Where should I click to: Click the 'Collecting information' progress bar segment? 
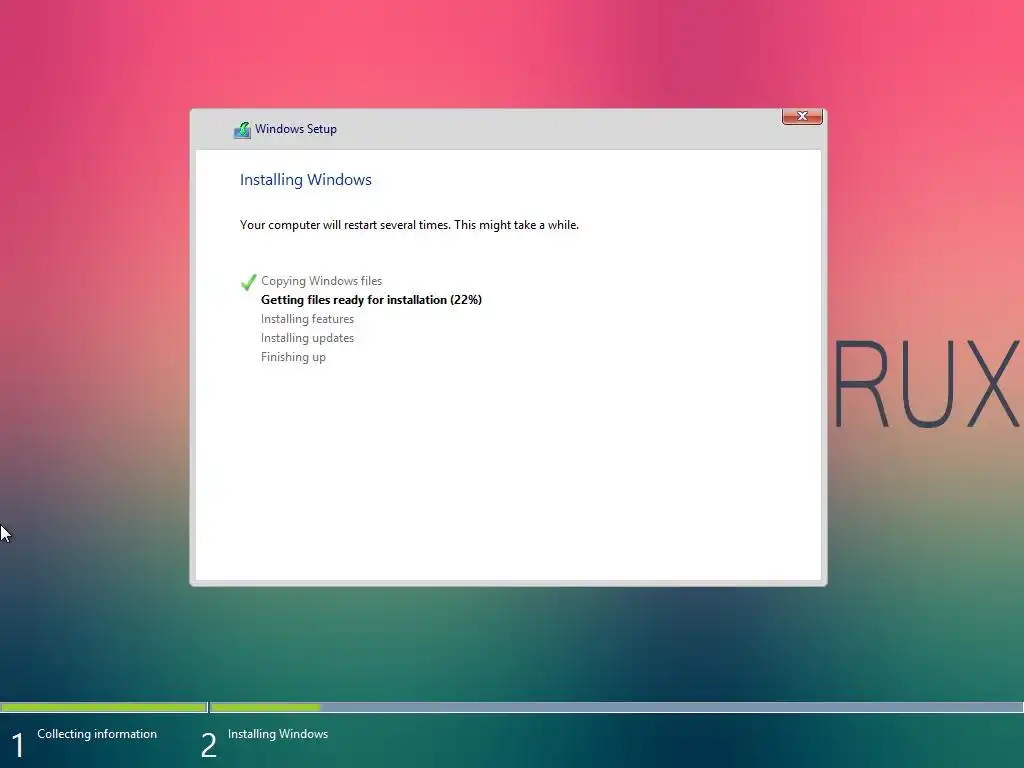click(x=104, y=707)
